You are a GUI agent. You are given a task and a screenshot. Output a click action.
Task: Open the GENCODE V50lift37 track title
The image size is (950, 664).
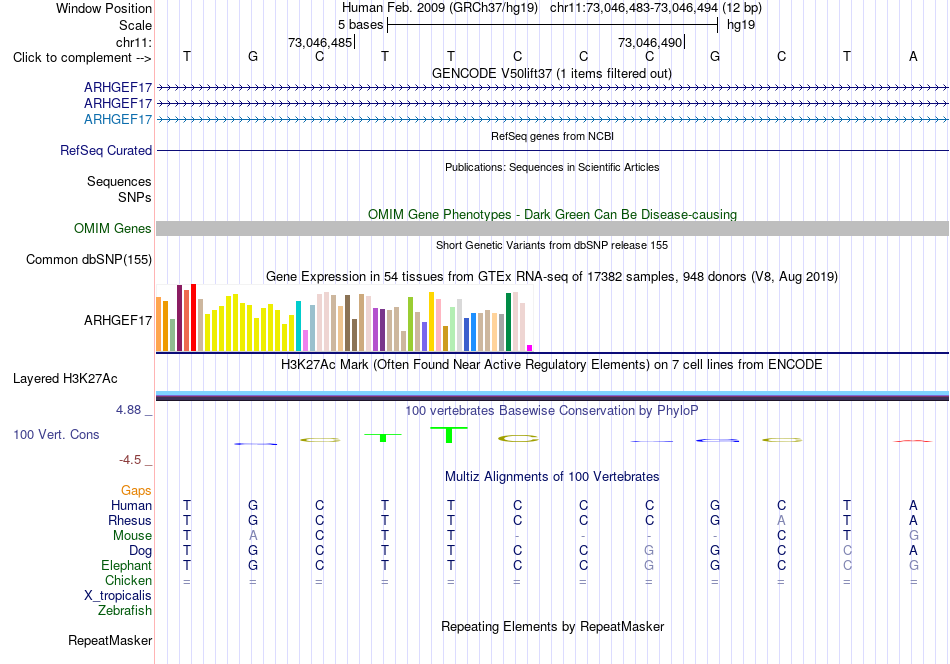[552, 73]
